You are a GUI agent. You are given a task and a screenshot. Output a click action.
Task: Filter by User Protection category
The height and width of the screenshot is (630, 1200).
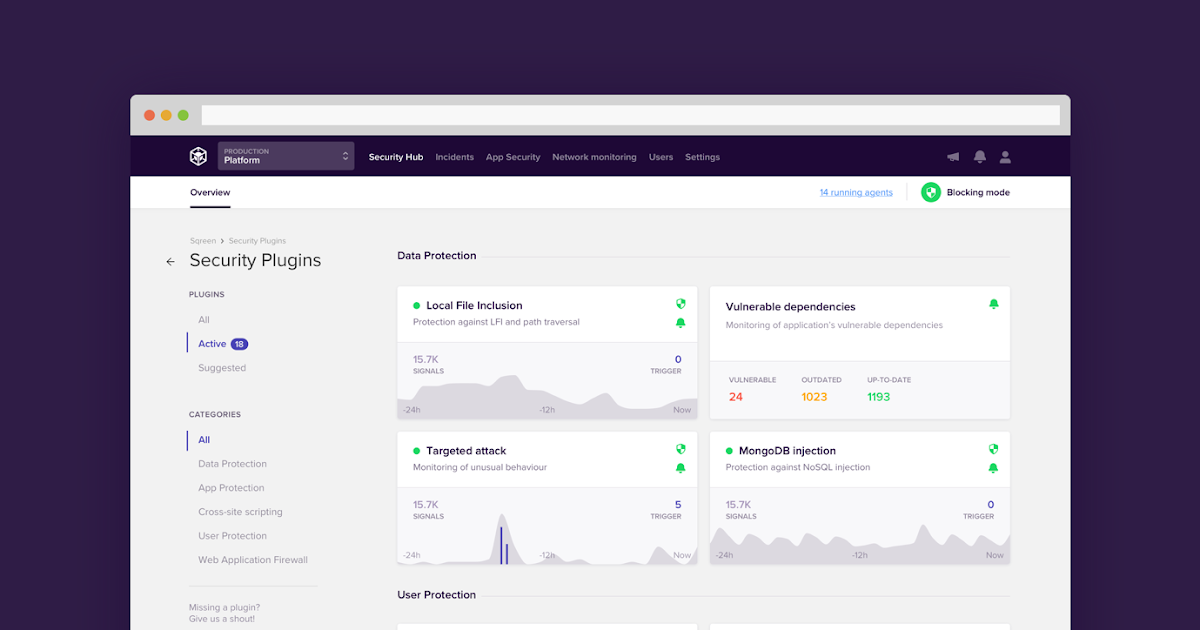(232, 536)
